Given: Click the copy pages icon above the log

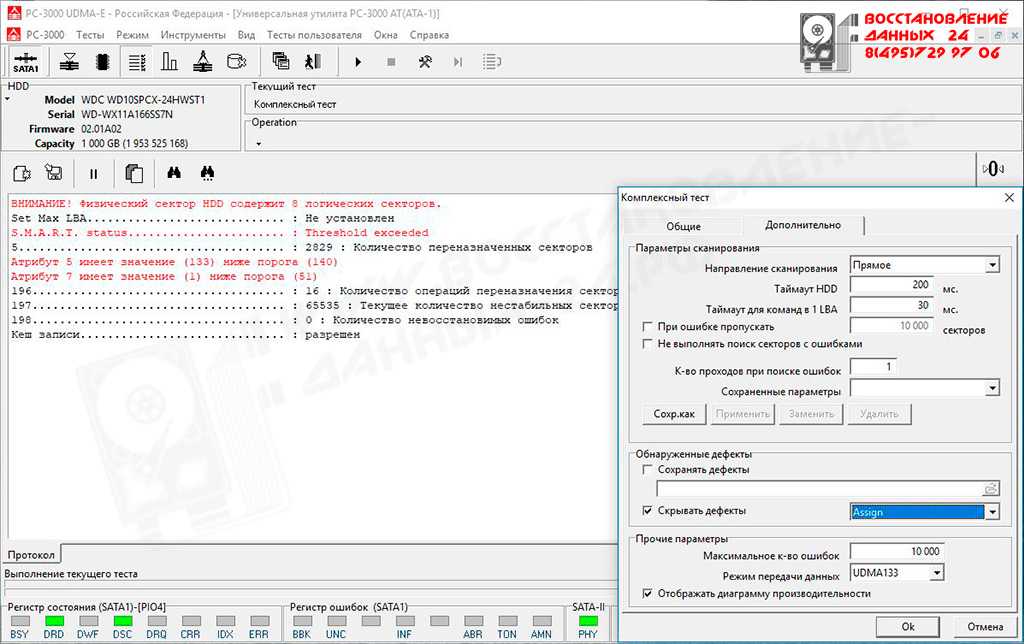Looking at the screenshot, I should point(133,173).
